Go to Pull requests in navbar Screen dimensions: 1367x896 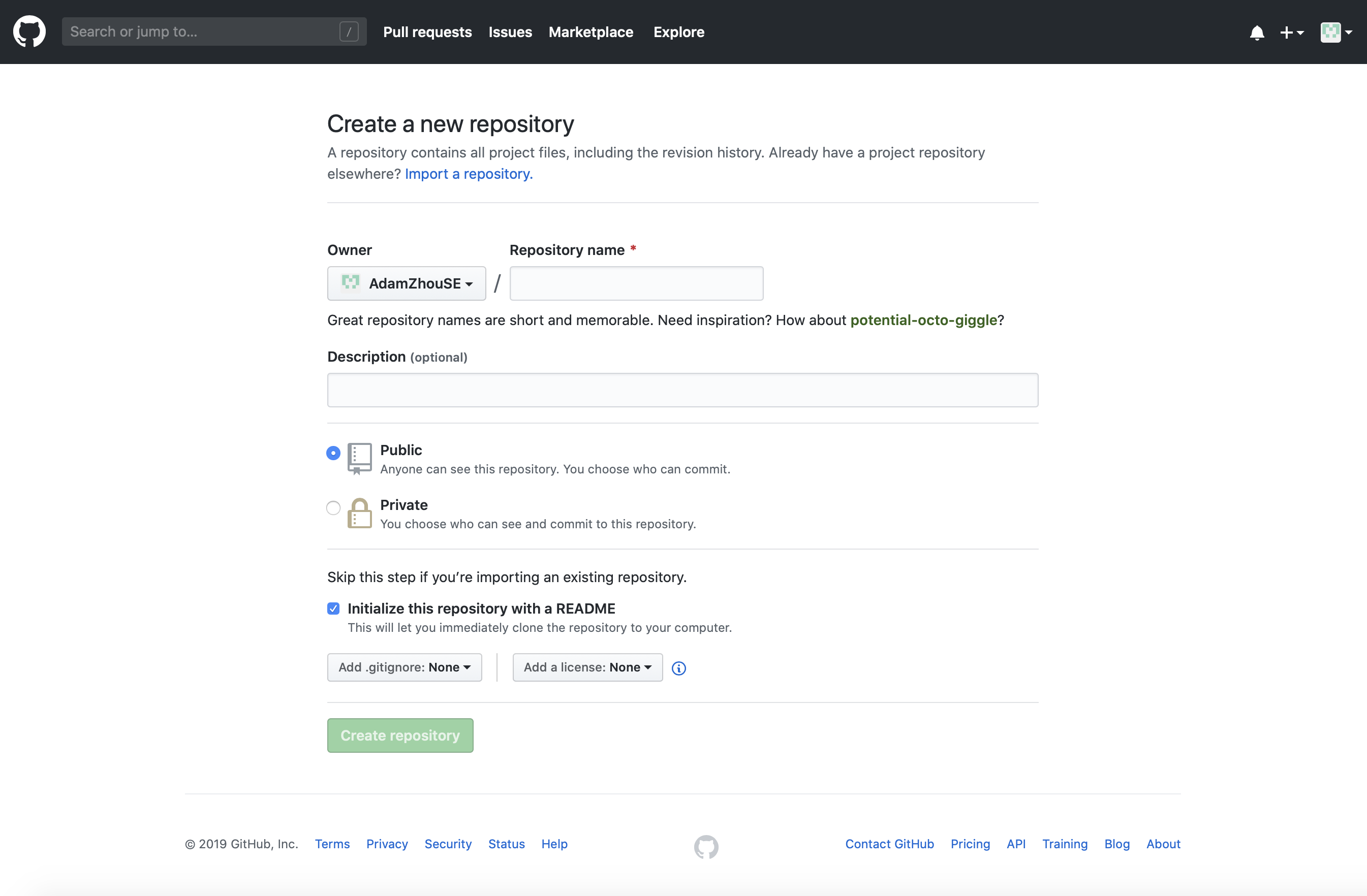(427, 32)
